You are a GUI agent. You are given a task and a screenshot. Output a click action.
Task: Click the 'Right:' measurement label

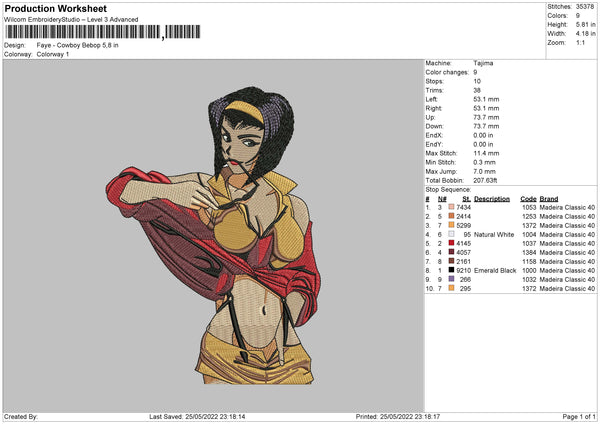pyautogui.click(x=434, y=108)
